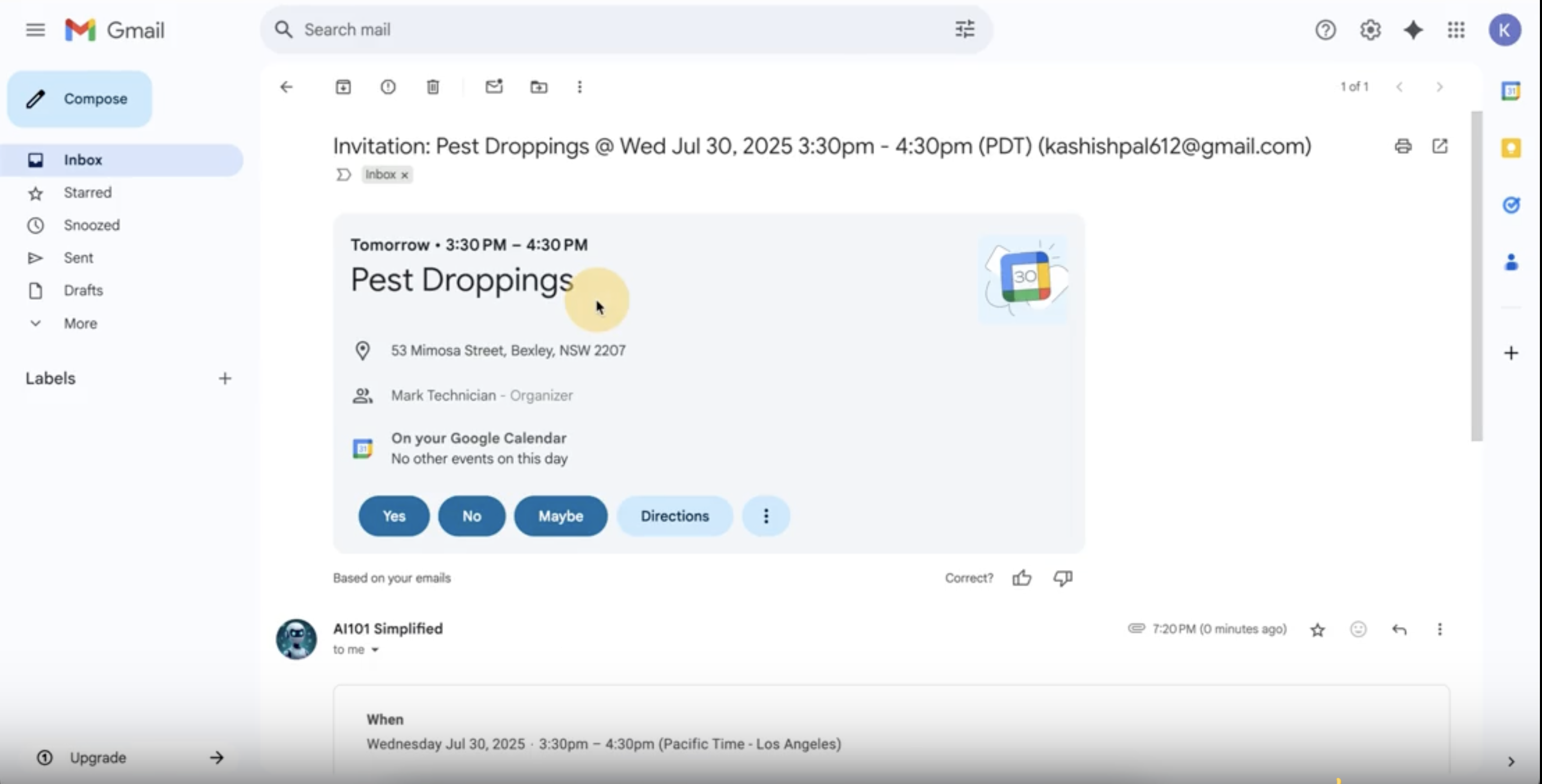The width and height of the screenshot is (1542, 784).
Task: Remove the Inbox label chip
Action: tap(405, 175)
